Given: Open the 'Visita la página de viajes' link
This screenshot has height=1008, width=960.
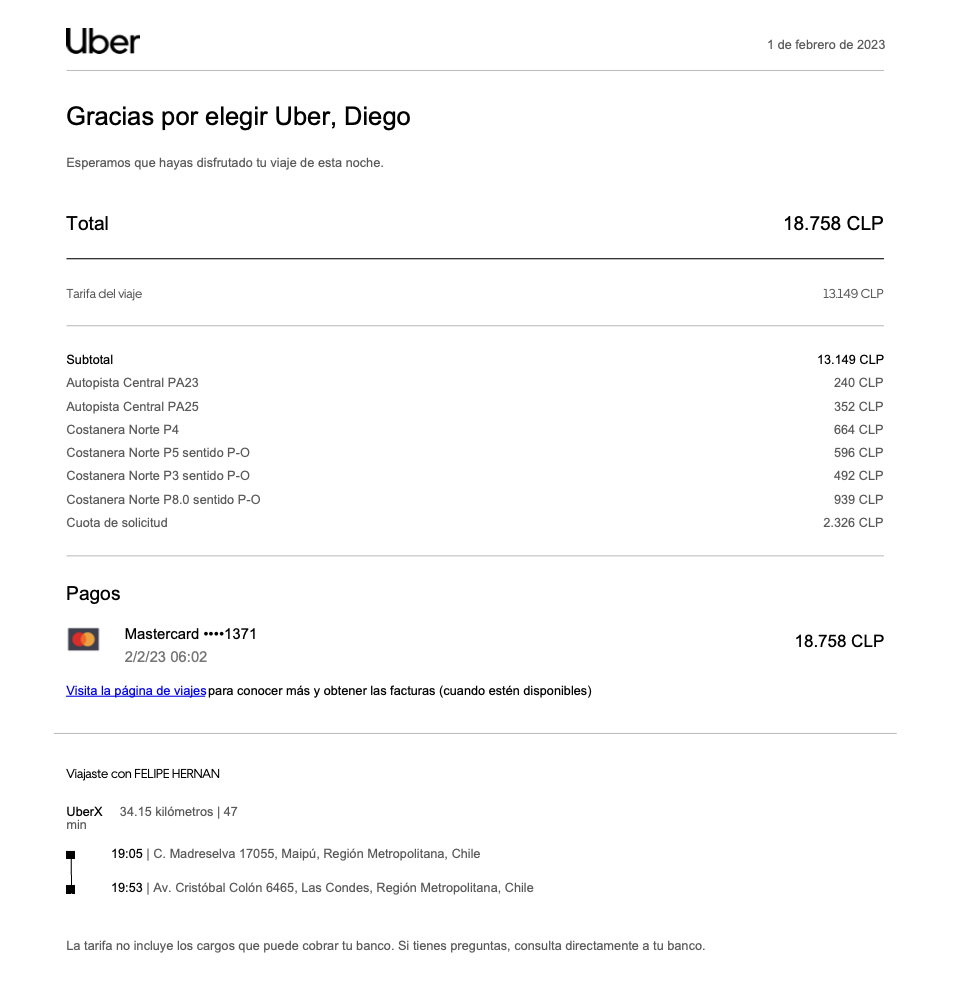Looking at the screenshot, I should [136, 691].
